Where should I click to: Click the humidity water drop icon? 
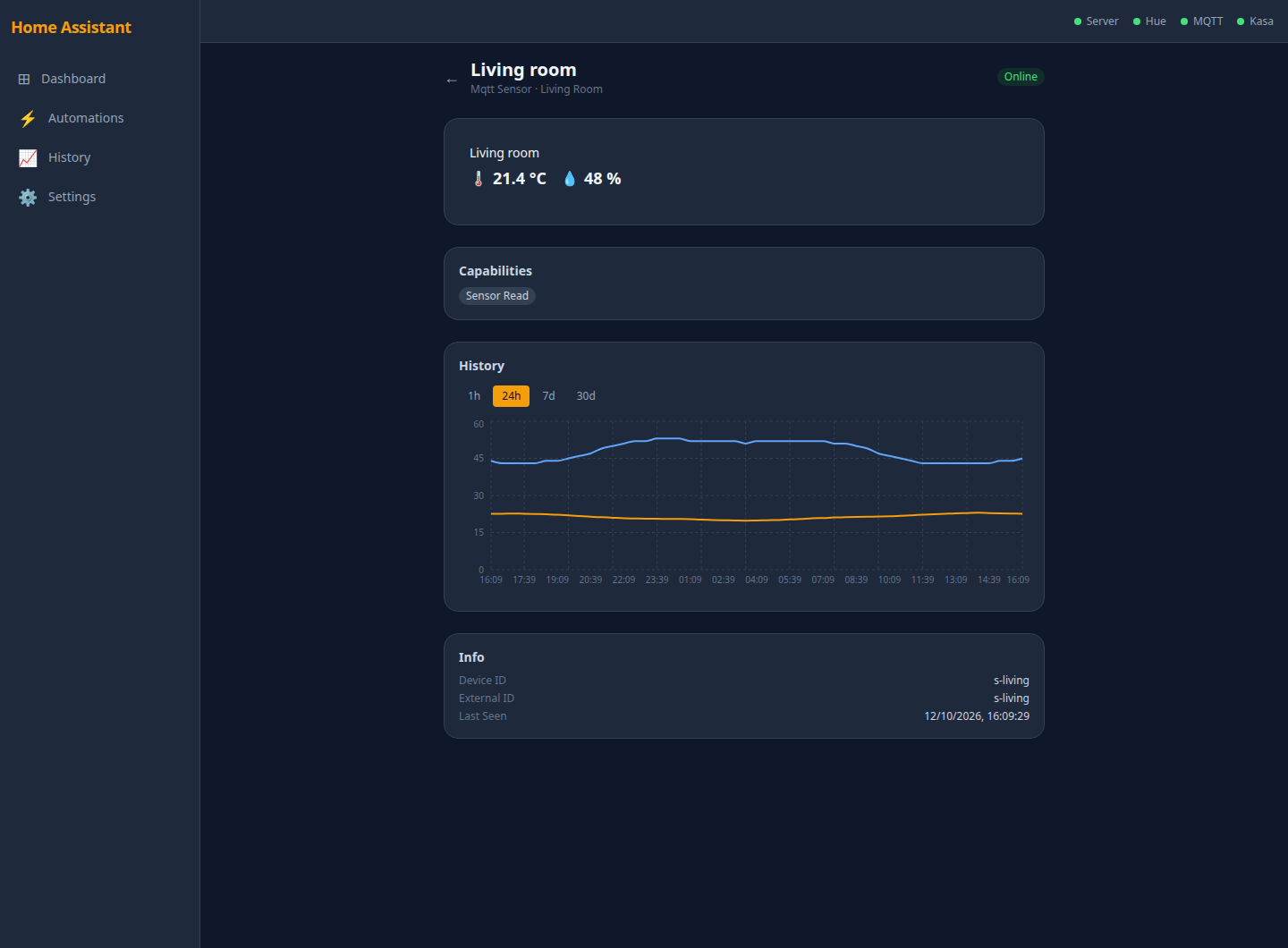(x=570, y=179)
